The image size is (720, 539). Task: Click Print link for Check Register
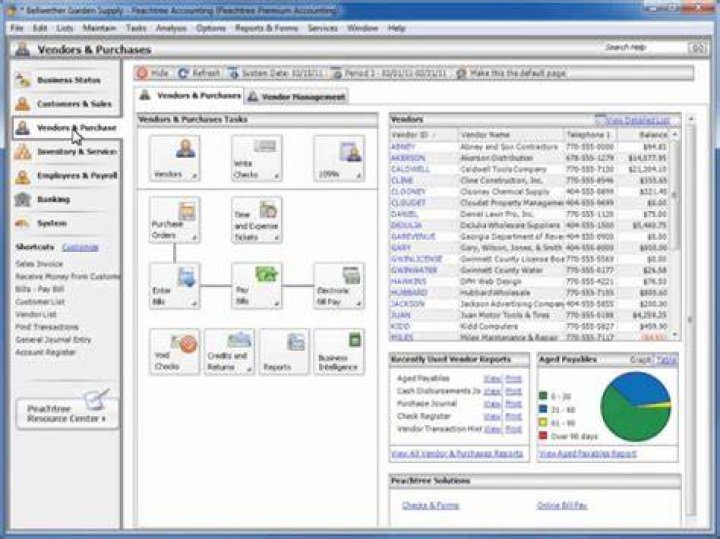coord(513,416)
